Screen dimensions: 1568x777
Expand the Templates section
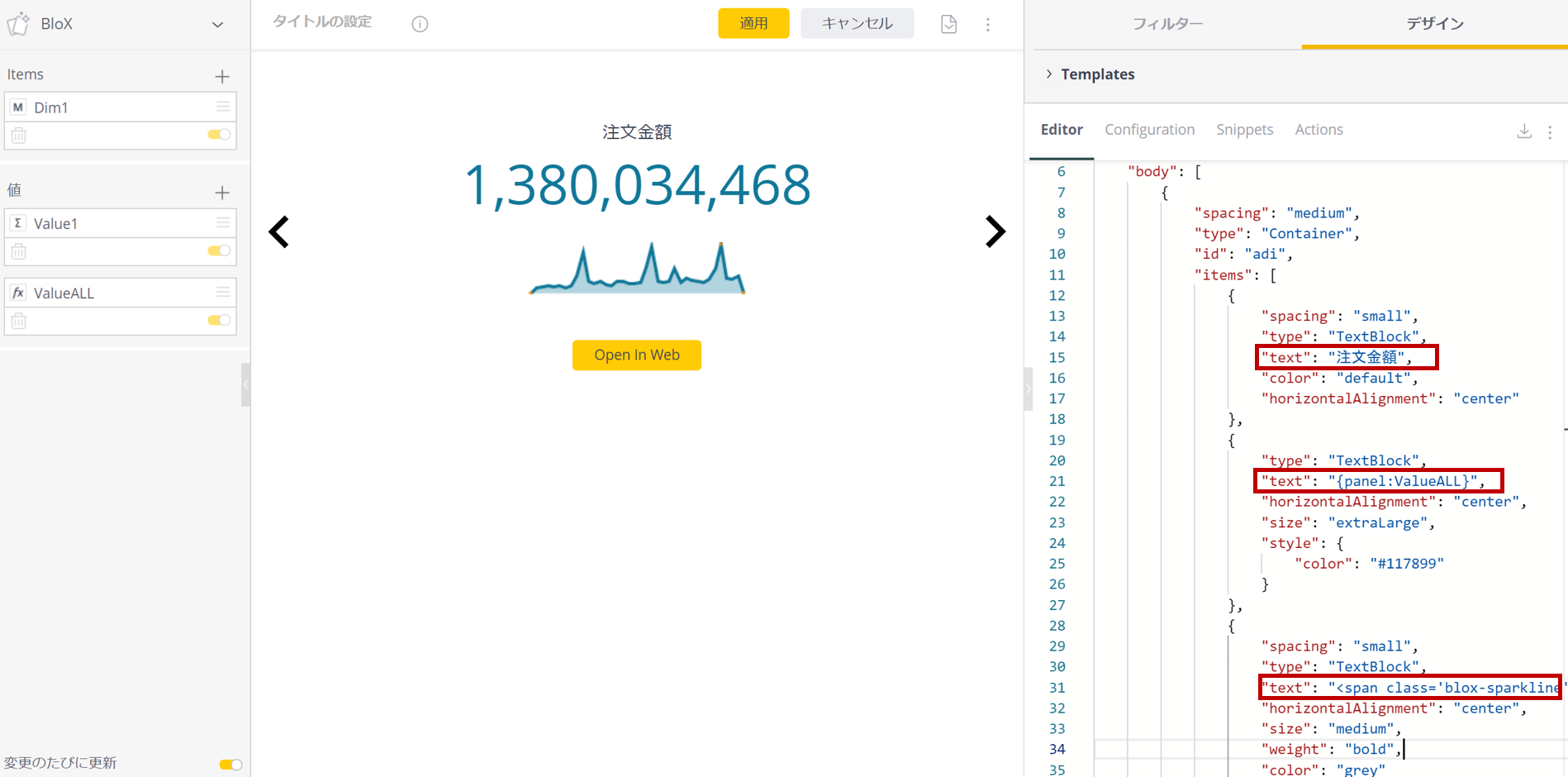tap(1049, 74)
